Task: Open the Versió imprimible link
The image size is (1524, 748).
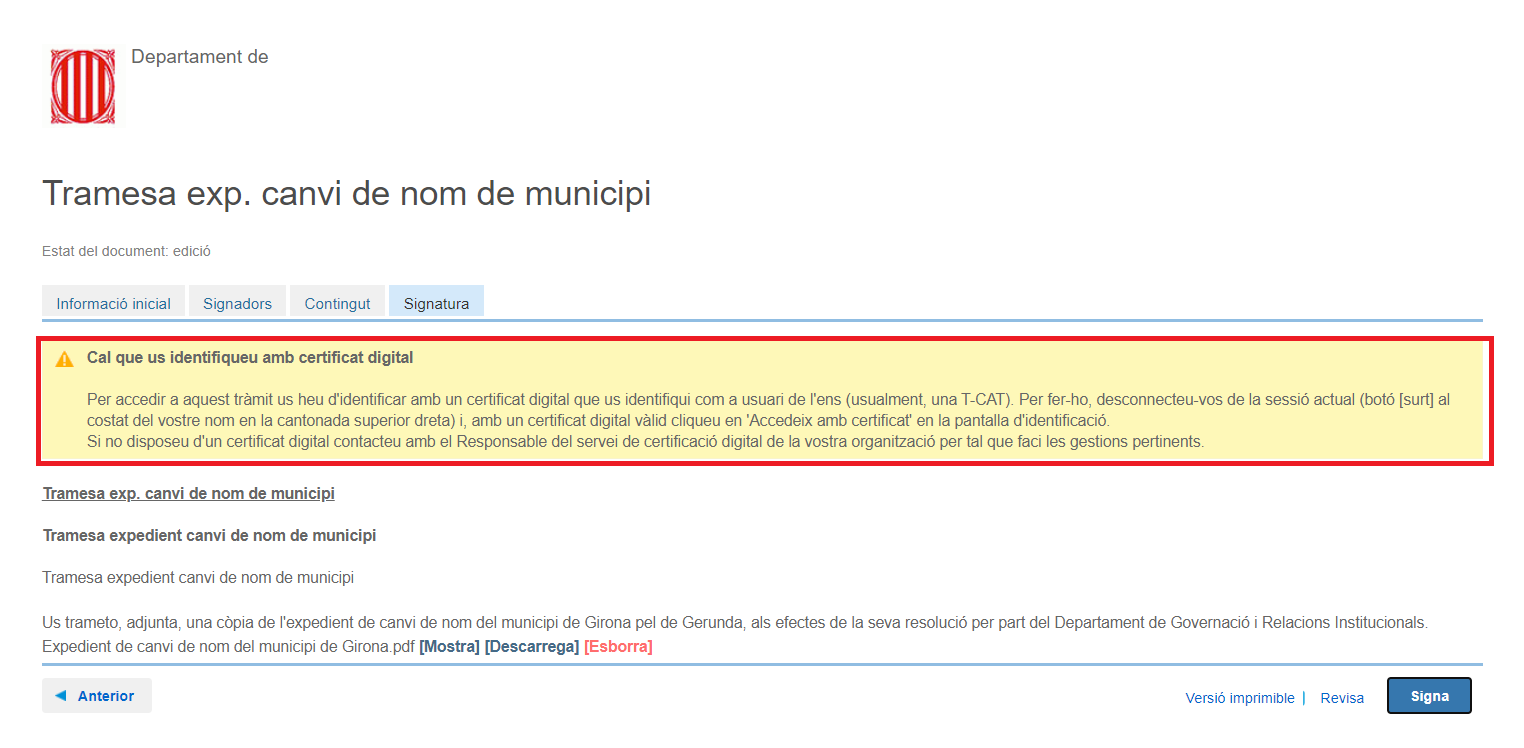Action: [x=1239, y=698]
